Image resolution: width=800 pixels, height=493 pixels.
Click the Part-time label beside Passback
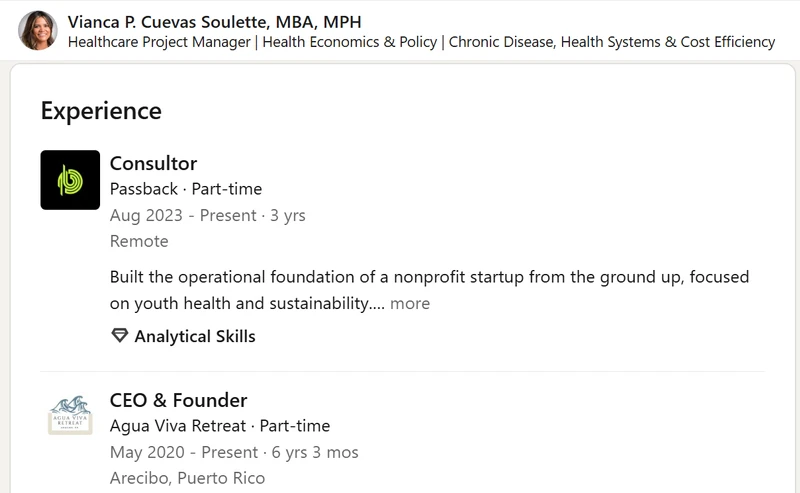pos(227,189)
